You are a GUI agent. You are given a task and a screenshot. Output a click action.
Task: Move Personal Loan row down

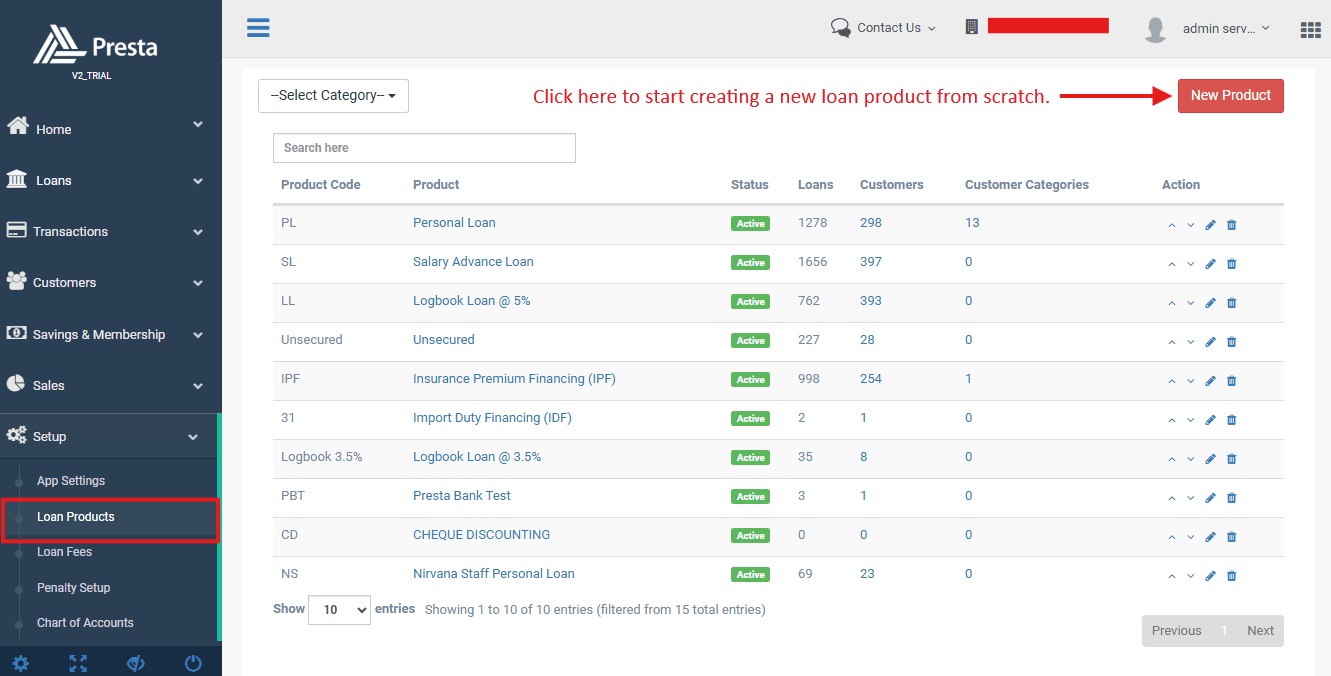click(1190, 225)
